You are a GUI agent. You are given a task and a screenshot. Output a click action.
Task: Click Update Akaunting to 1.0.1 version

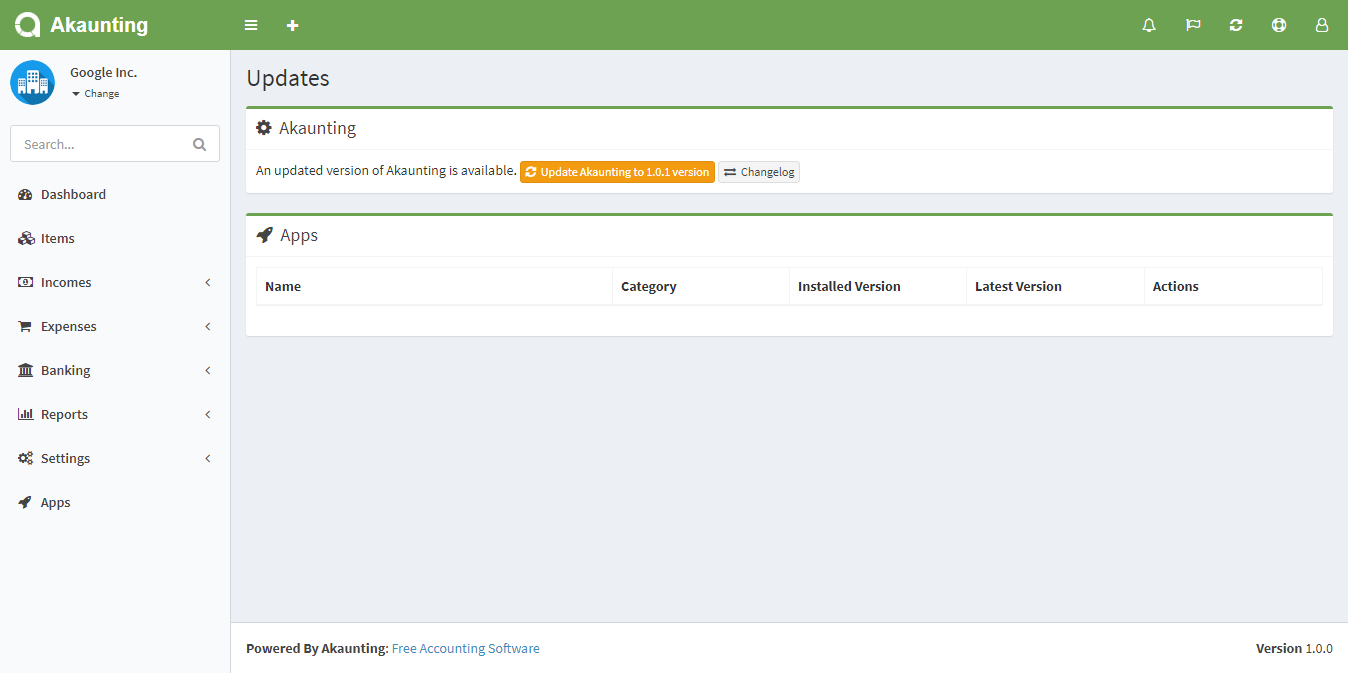(x=617, y=172)
